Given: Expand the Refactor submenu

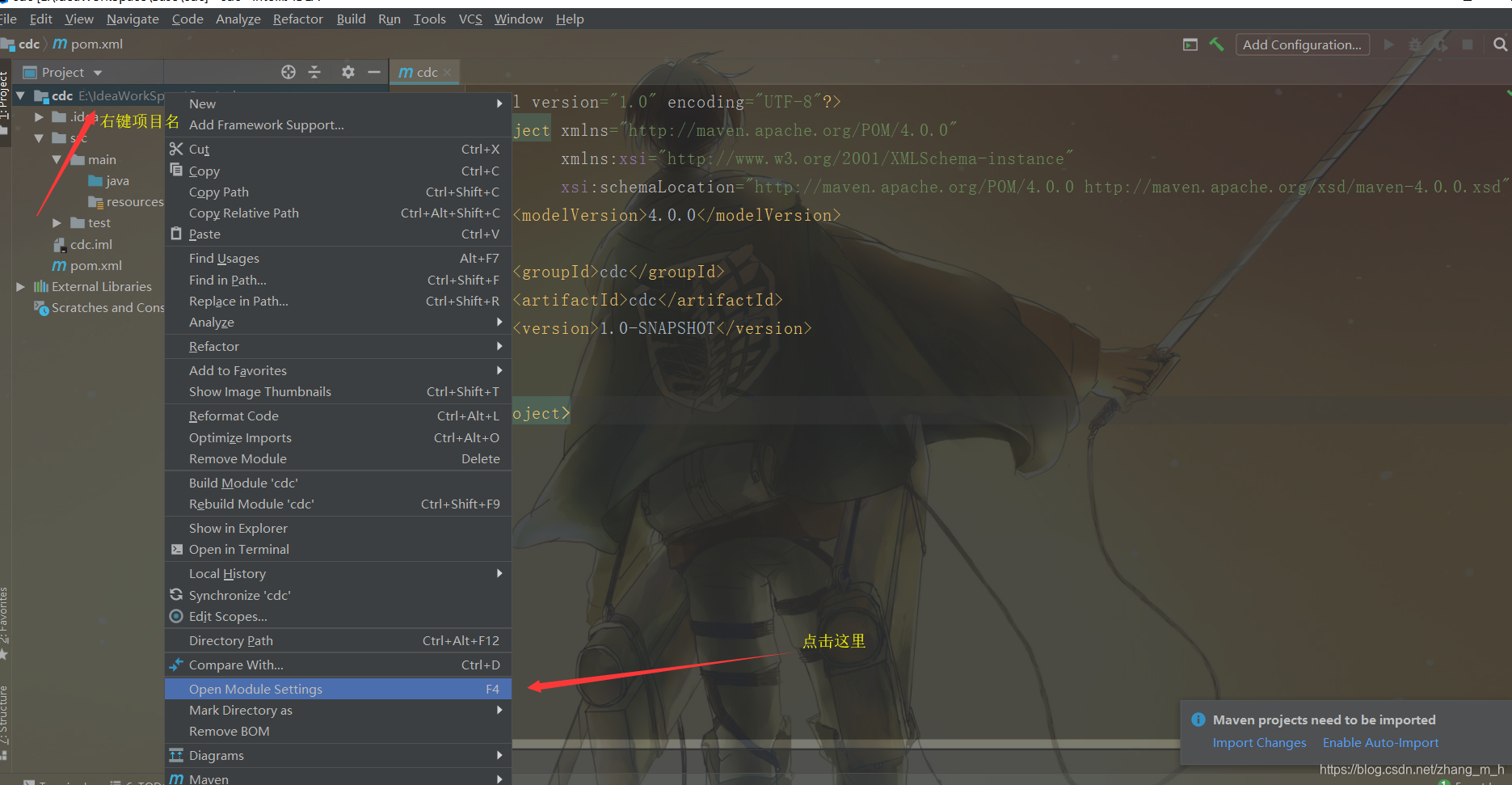Looking at the screenshot, I should pyautogui.click(x=338, y=346).
